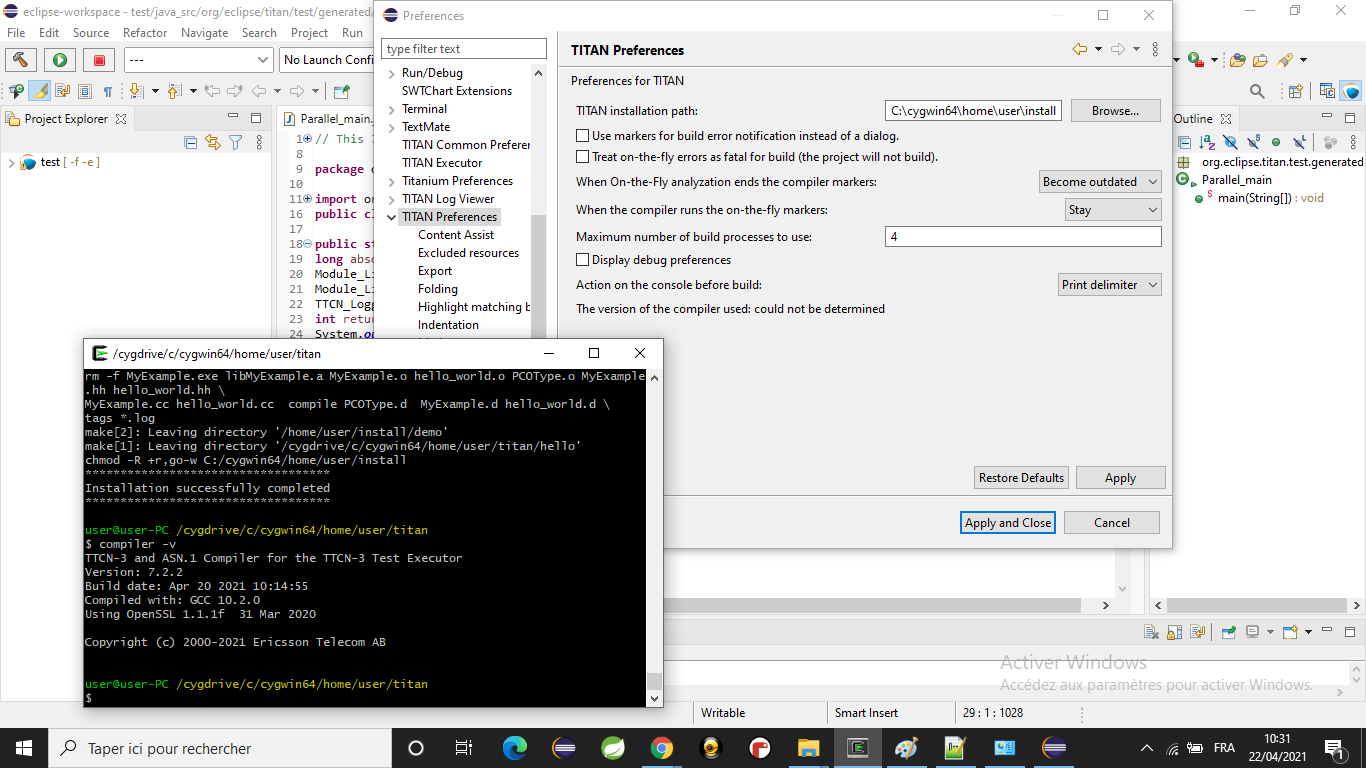This screenshot has height=768, width=1366.
Task: Click Previous Annotation yellow up arrow icon
Action: (174, 91)
